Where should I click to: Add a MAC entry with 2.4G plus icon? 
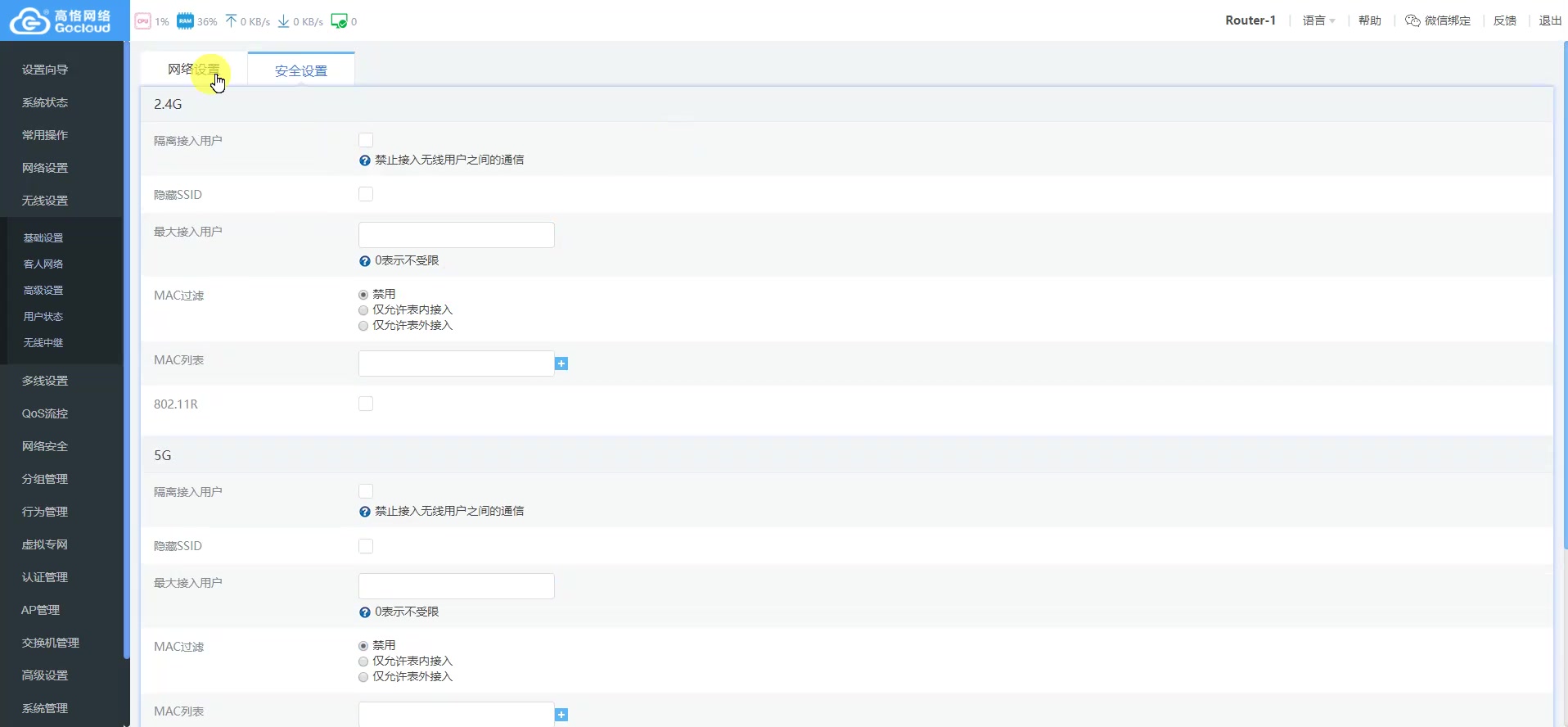[561, 363]
